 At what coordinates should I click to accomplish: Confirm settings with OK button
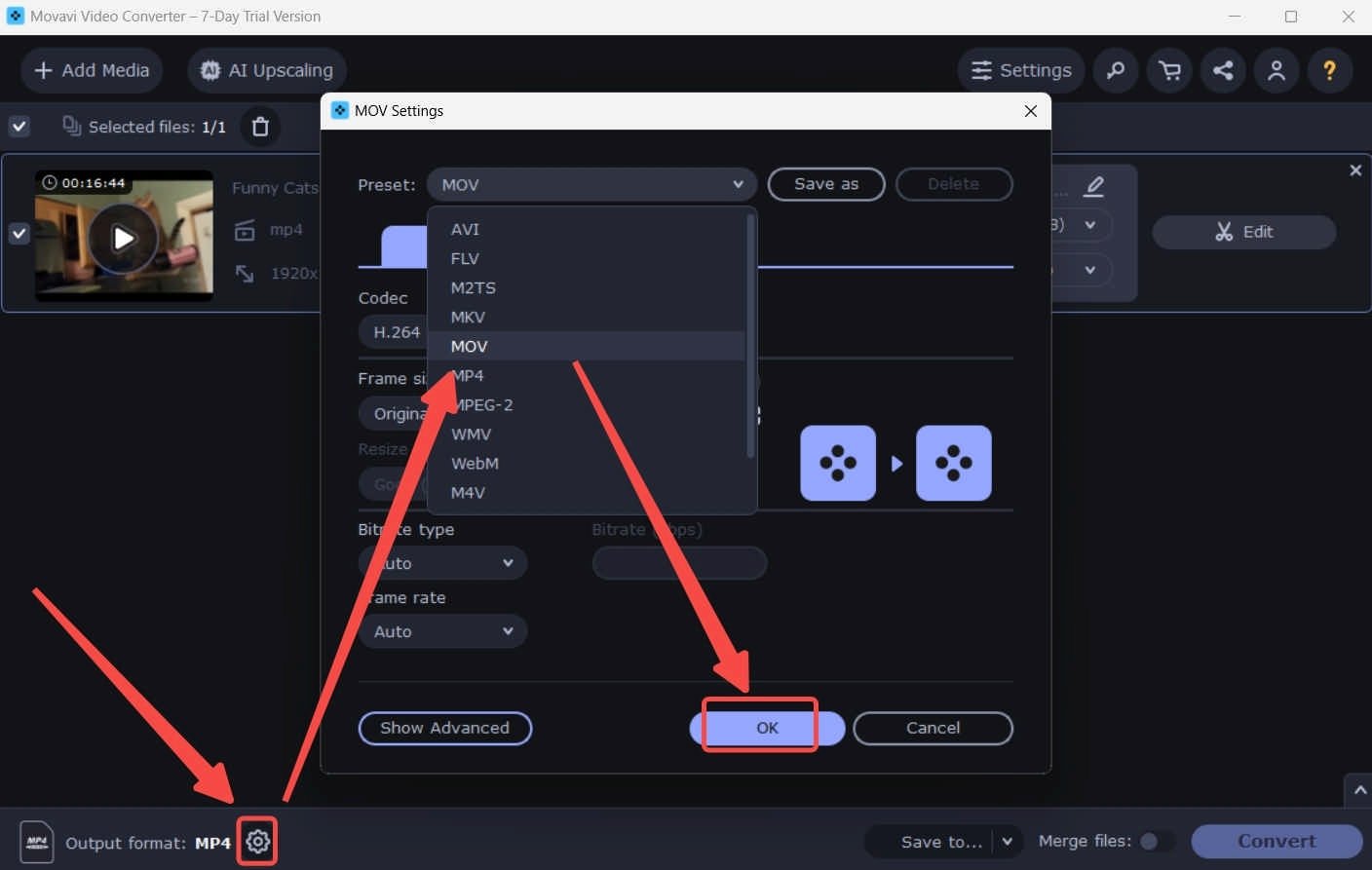(767, 728)
